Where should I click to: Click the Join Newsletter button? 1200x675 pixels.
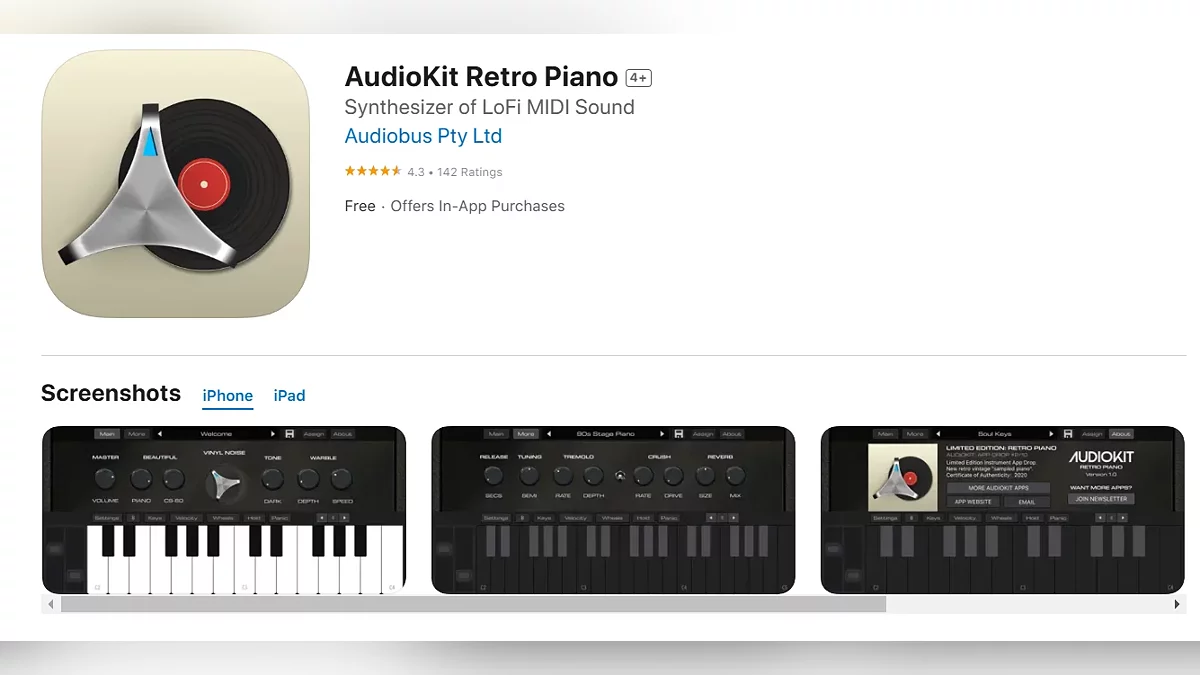pos(1100,498)
